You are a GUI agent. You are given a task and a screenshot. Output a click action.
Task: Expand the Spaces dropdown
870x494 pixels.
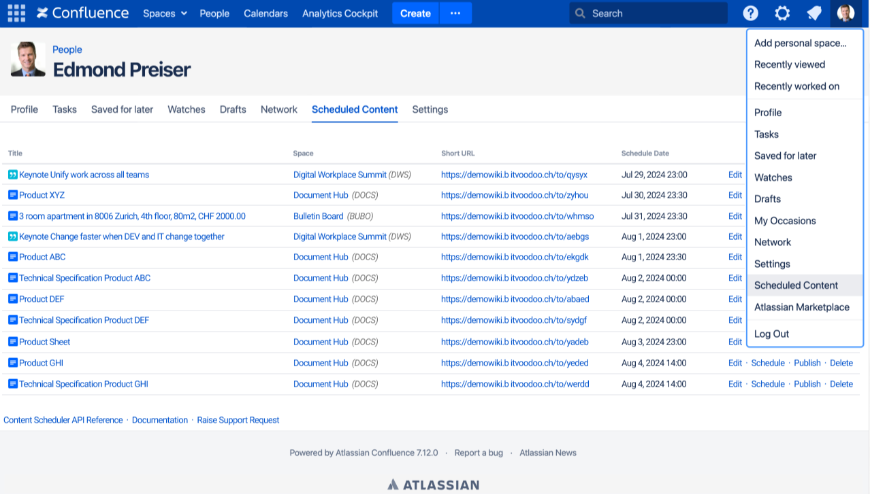pyautogui.click(x=165, y=13)
